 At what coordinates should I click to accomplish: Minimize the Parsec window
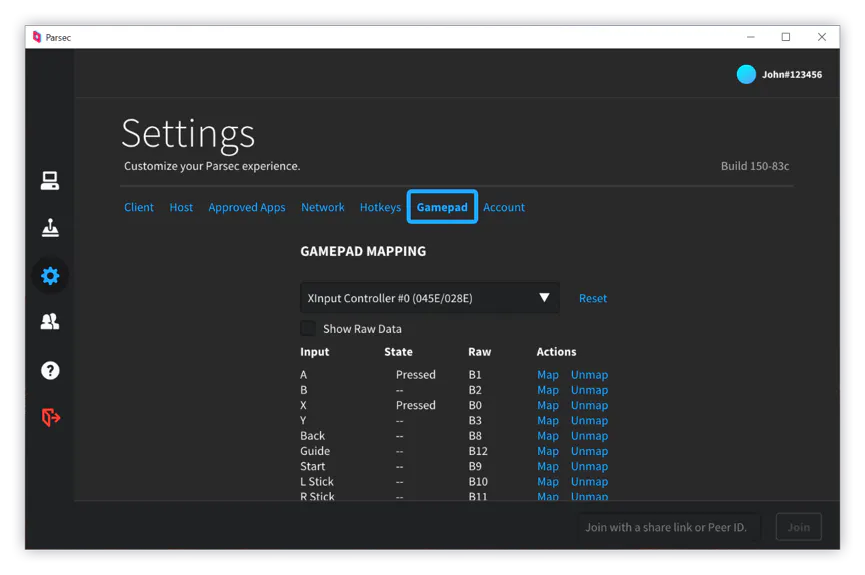[750, 37]
